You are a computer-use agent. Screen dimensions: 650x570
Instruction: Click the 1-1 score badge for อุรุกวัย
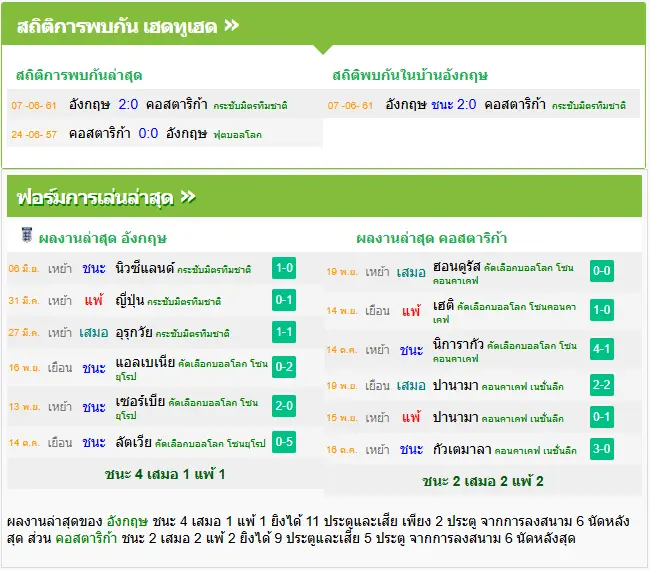click(x=284, y=332)
